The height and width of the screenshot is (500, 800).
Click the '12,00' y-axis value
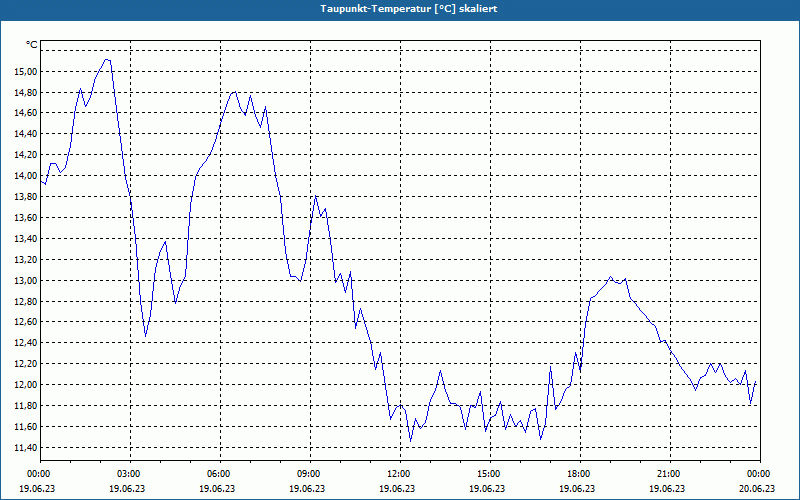(26, 384)
